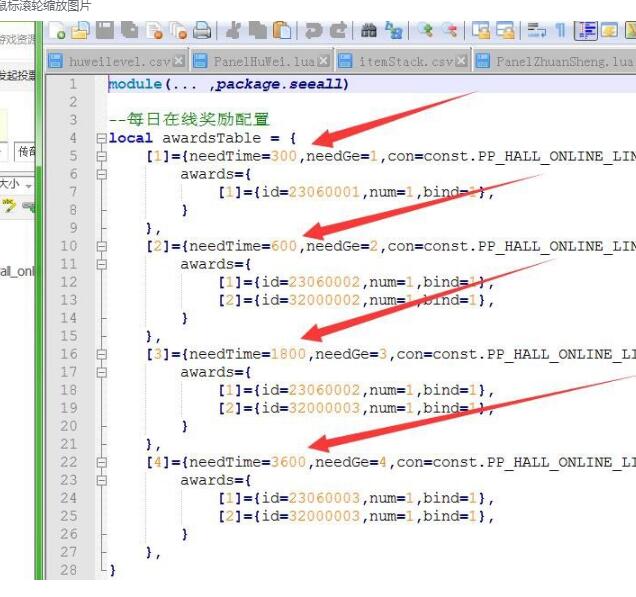Click the Cut scissors icon
The width and height of the screenshot is (636, 597).
[x=233, y=31]
